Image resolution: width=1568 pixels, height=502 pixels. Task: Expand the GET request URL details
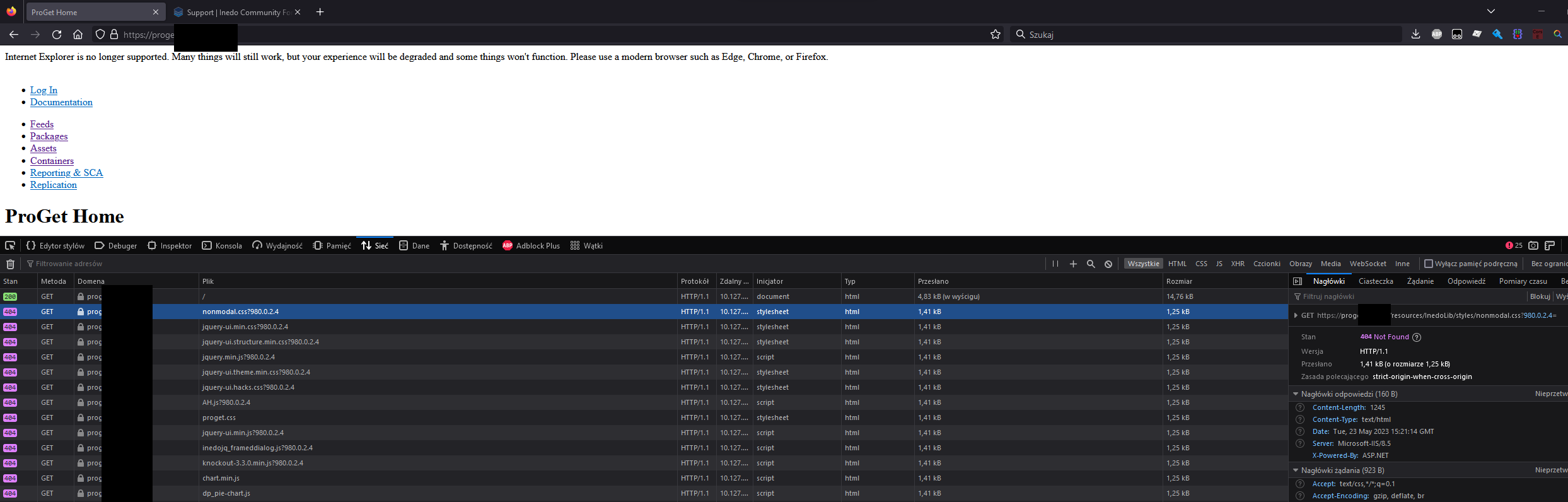1296,315
